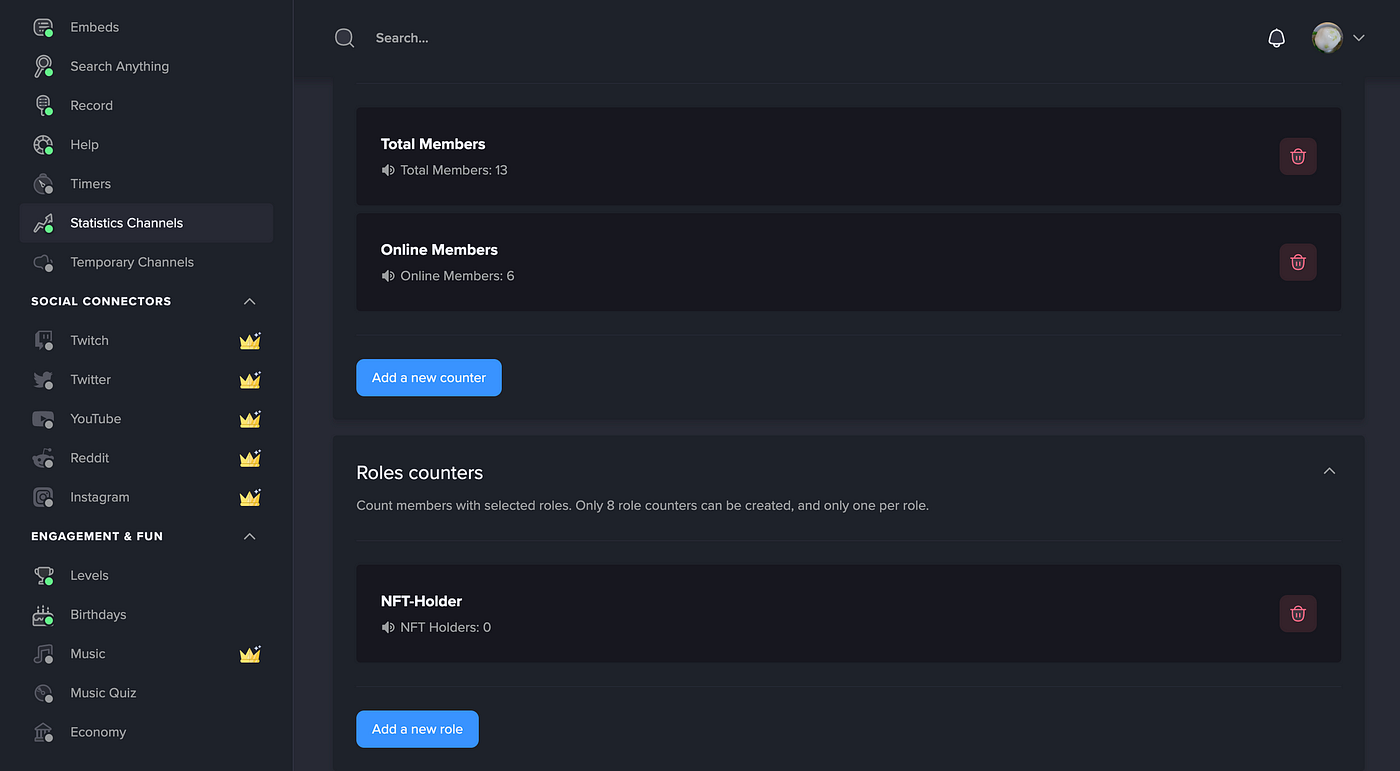Collapse the Roles counters panel
The width and height of the screenshot is (1400, 771).
[1329, 470]
